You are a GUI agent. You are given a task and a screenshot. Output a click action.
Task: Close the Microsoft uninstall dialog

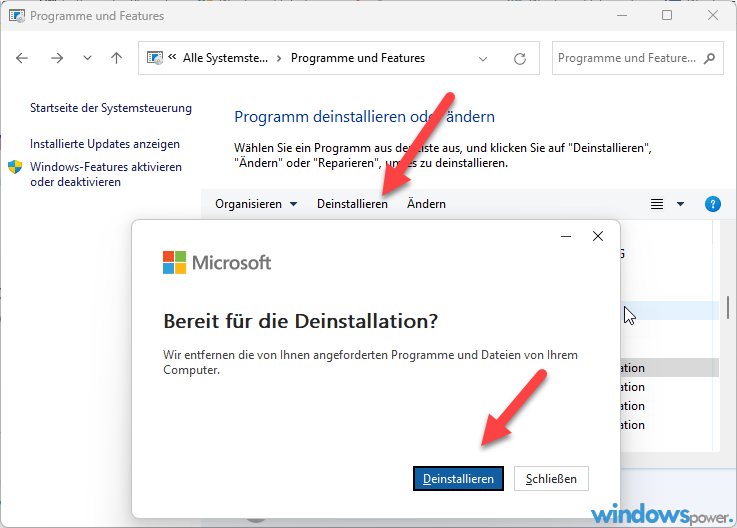(x=598, y=236)
